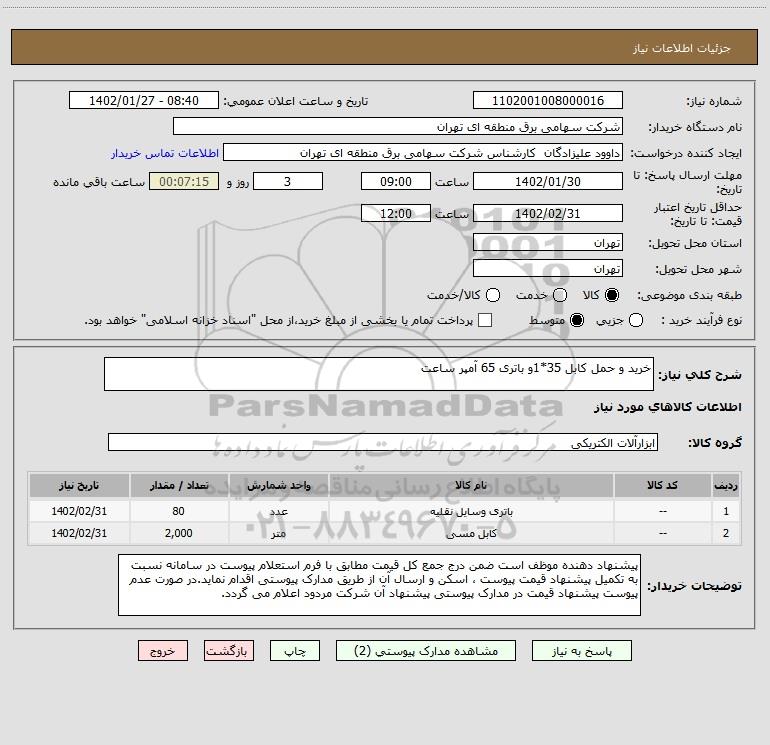Click the واحد شمارش column header

(x=278, y=485)
